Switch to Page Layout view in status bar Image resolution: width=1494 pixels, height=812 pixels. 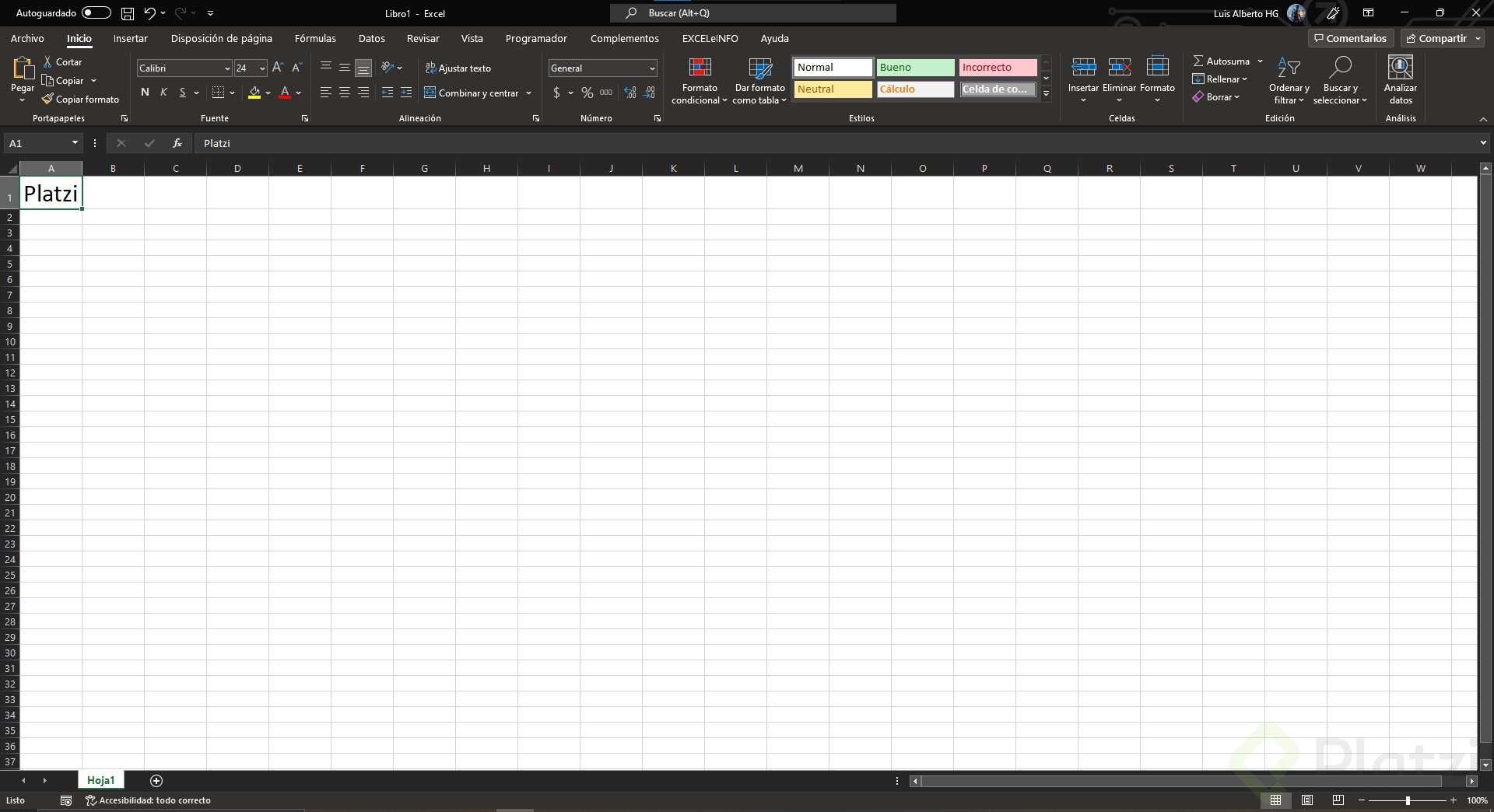(1307, 800)
